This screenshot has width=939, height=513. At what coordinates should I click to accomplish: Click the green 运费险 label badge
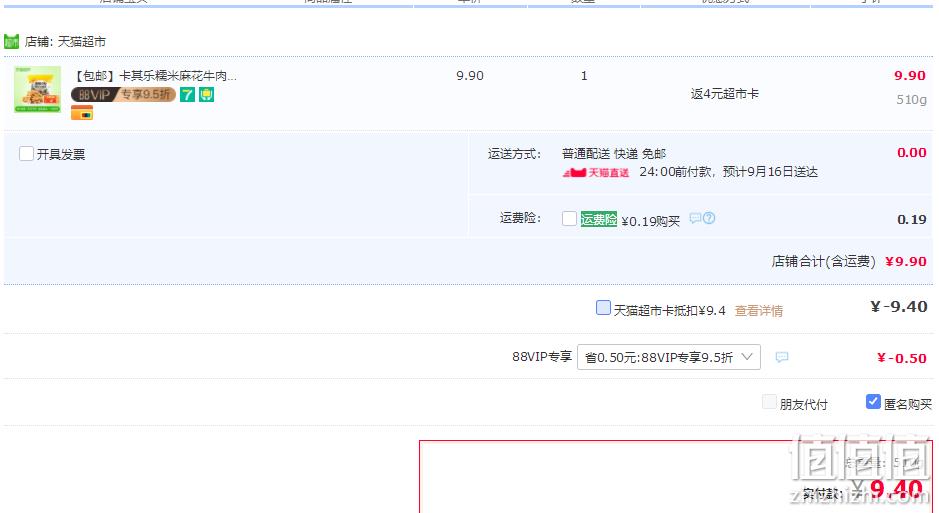(598, 219)
